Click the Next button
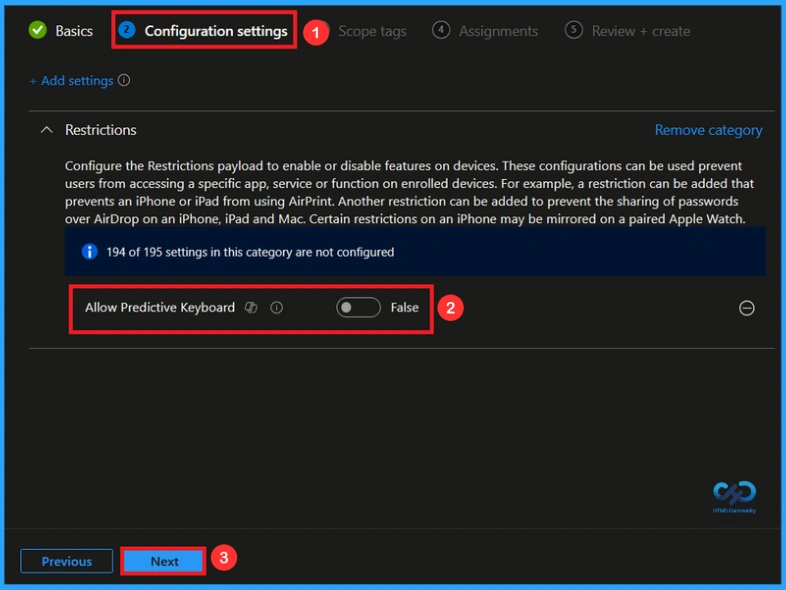 pos(164,561)
